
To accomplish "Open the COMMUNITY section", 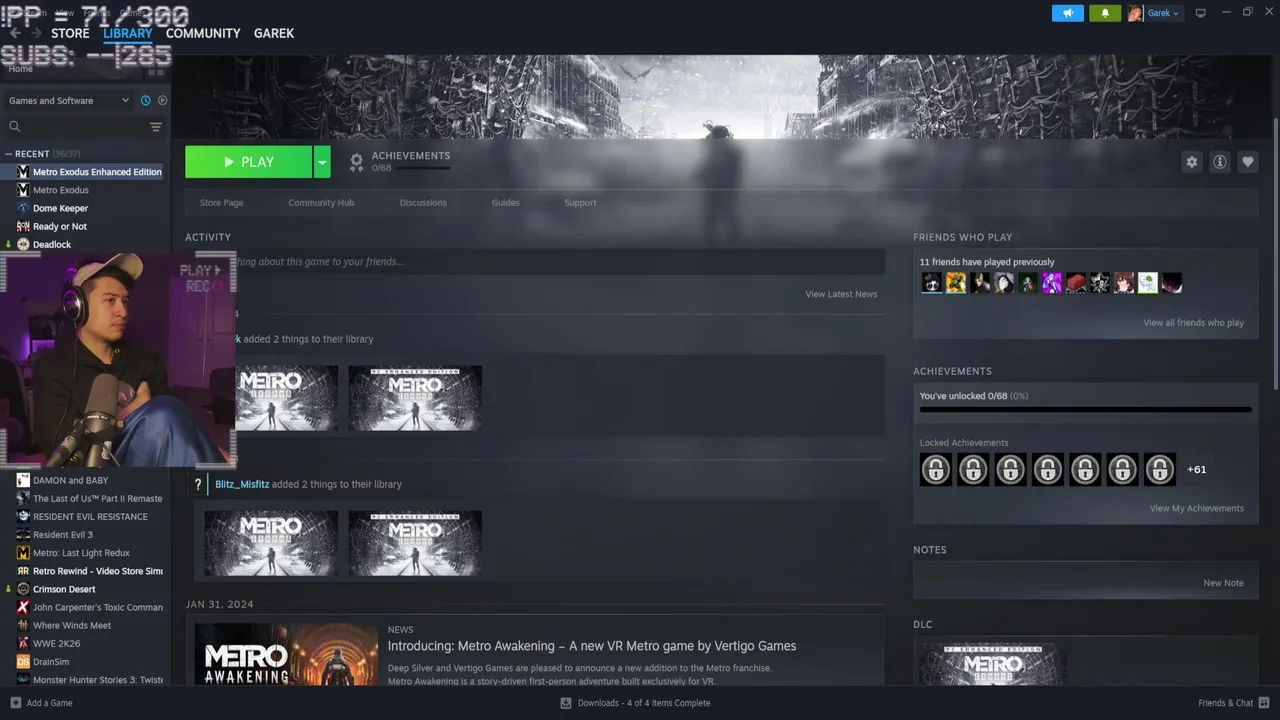I will pos(203,33).
